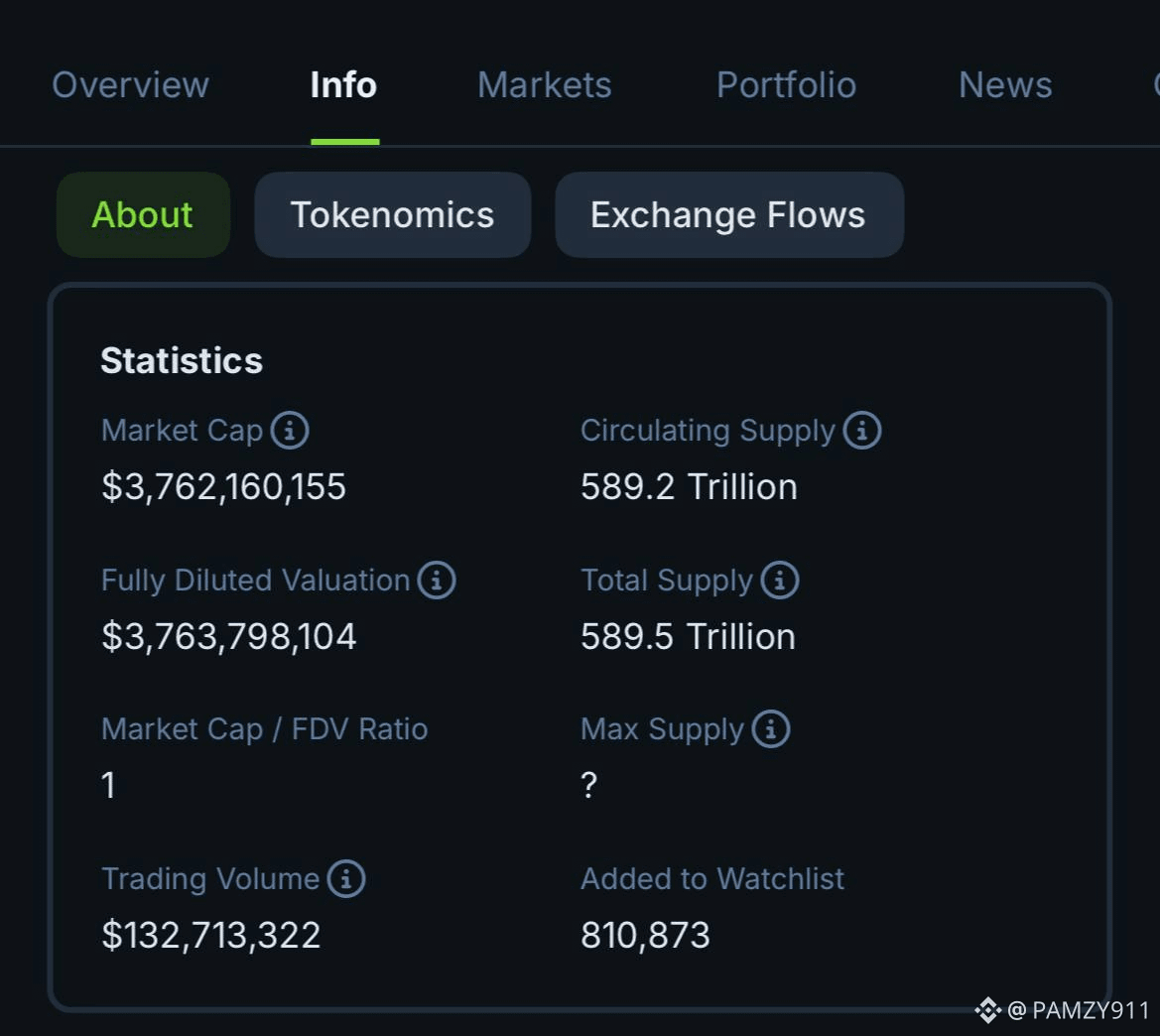The width and height of the screenshot is (1160, 1036).
Task: Click the Market Cap info icon
Action: coord(290,431)
